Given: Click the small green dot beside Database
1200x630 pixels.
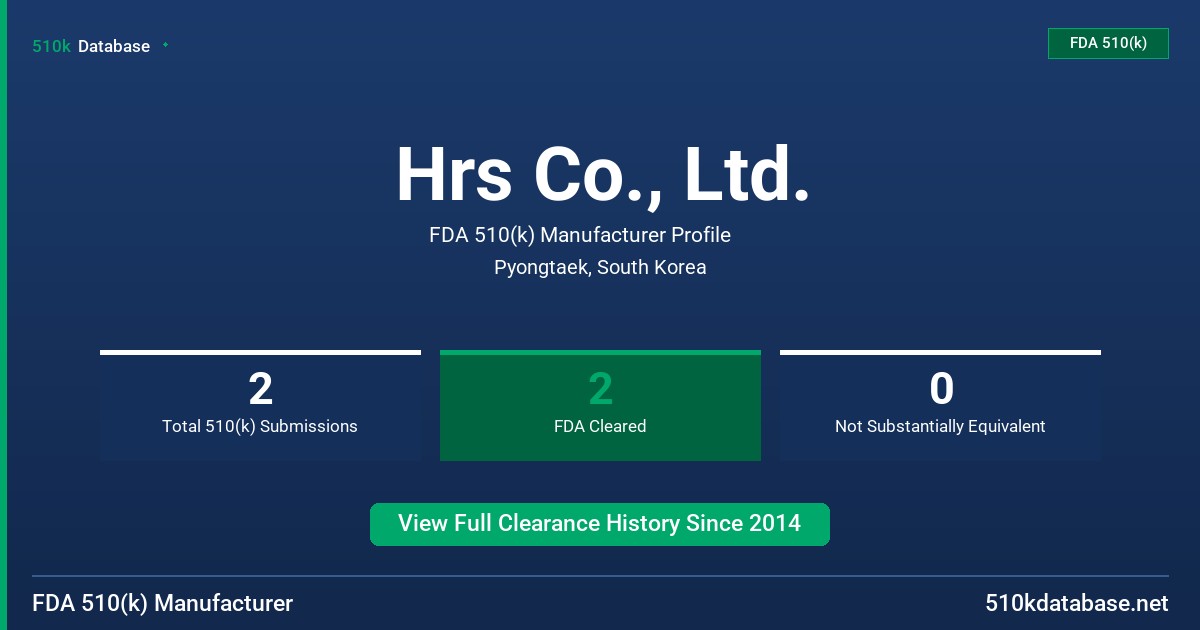Looking at the screenshot, I should pyautogui.click(x=165, y=45).
